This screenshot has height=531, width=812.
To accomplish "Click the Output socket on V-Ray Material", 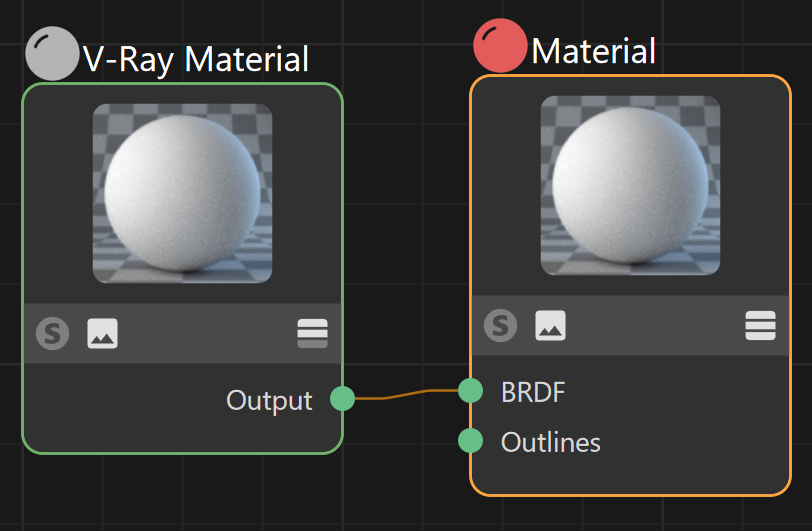I will click(x=342, y=399).
